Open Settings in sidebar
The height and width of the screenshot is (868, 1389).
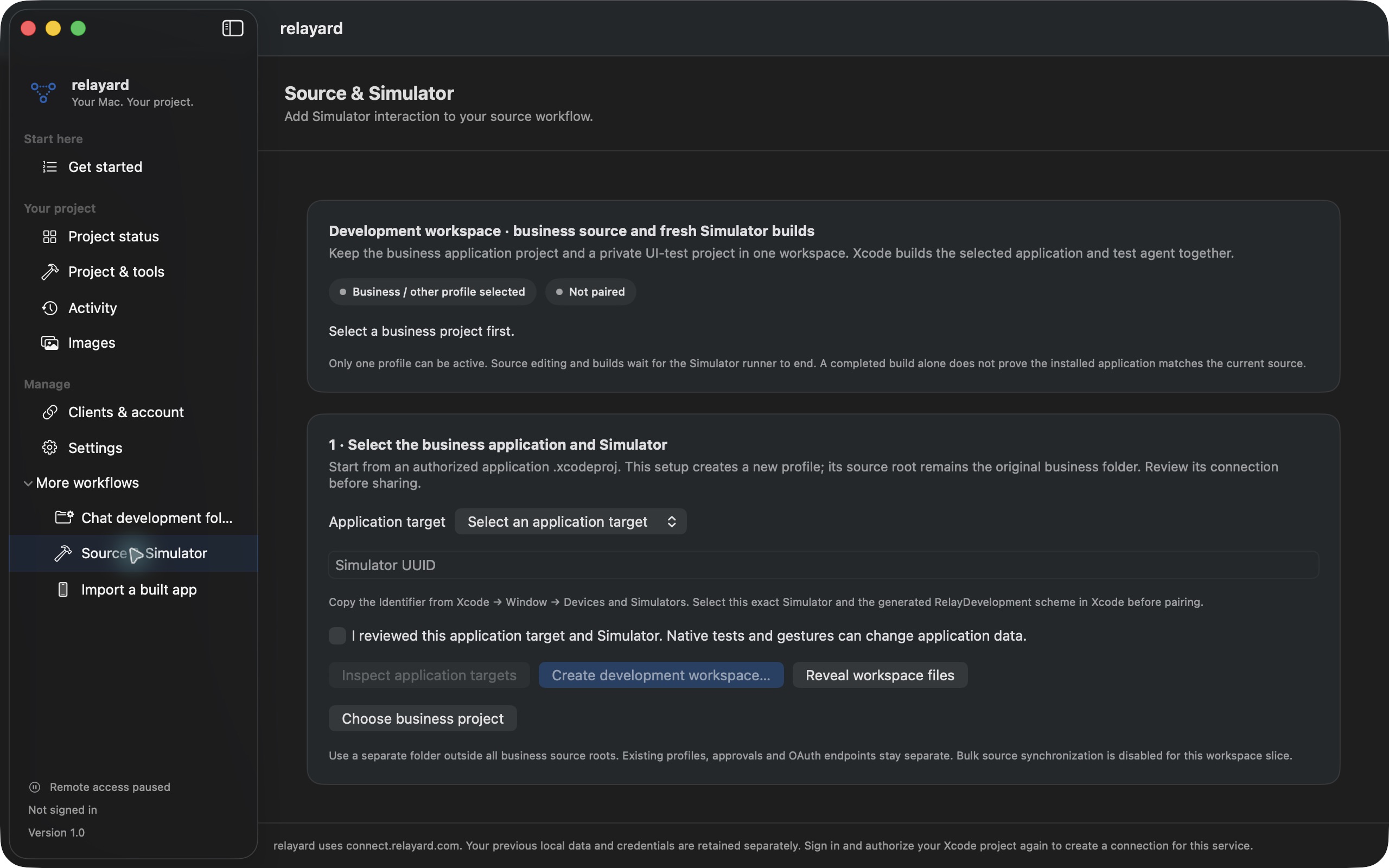tap(133, 448)
